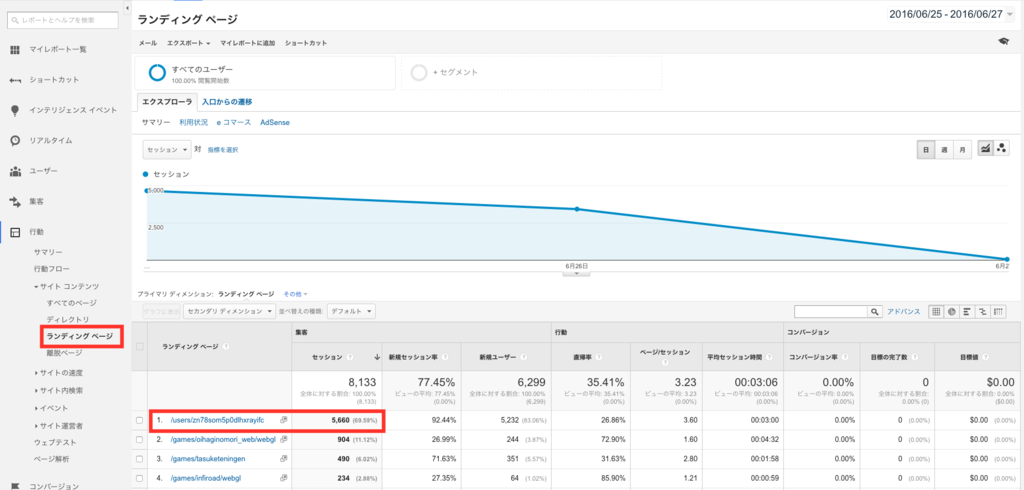
Task: Toggle chart granularity to 月 (month)
Action: pyautogui.click(x=962, y=150)
